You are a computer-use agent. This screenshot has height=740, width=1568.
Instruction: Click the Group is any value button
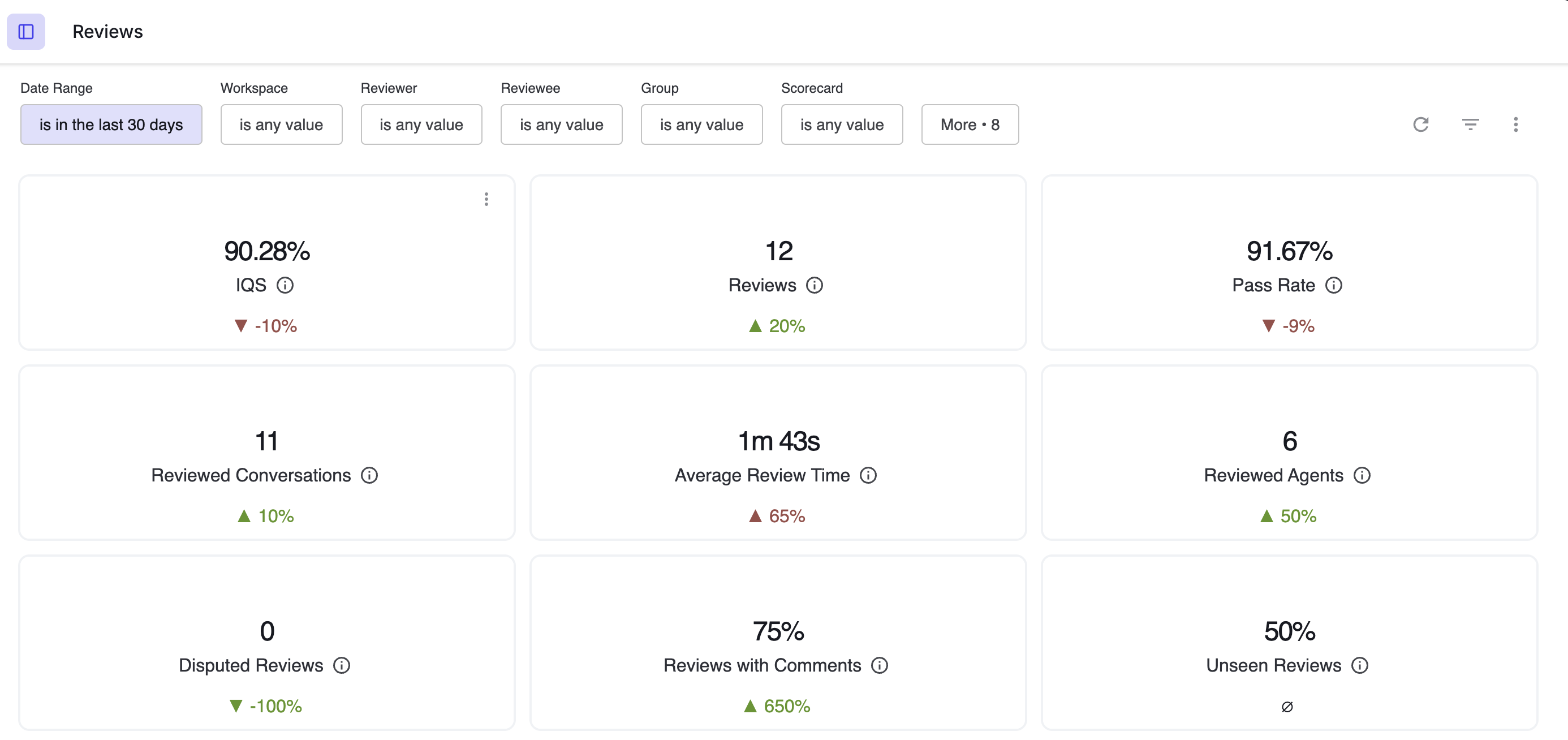pos(701,123)
